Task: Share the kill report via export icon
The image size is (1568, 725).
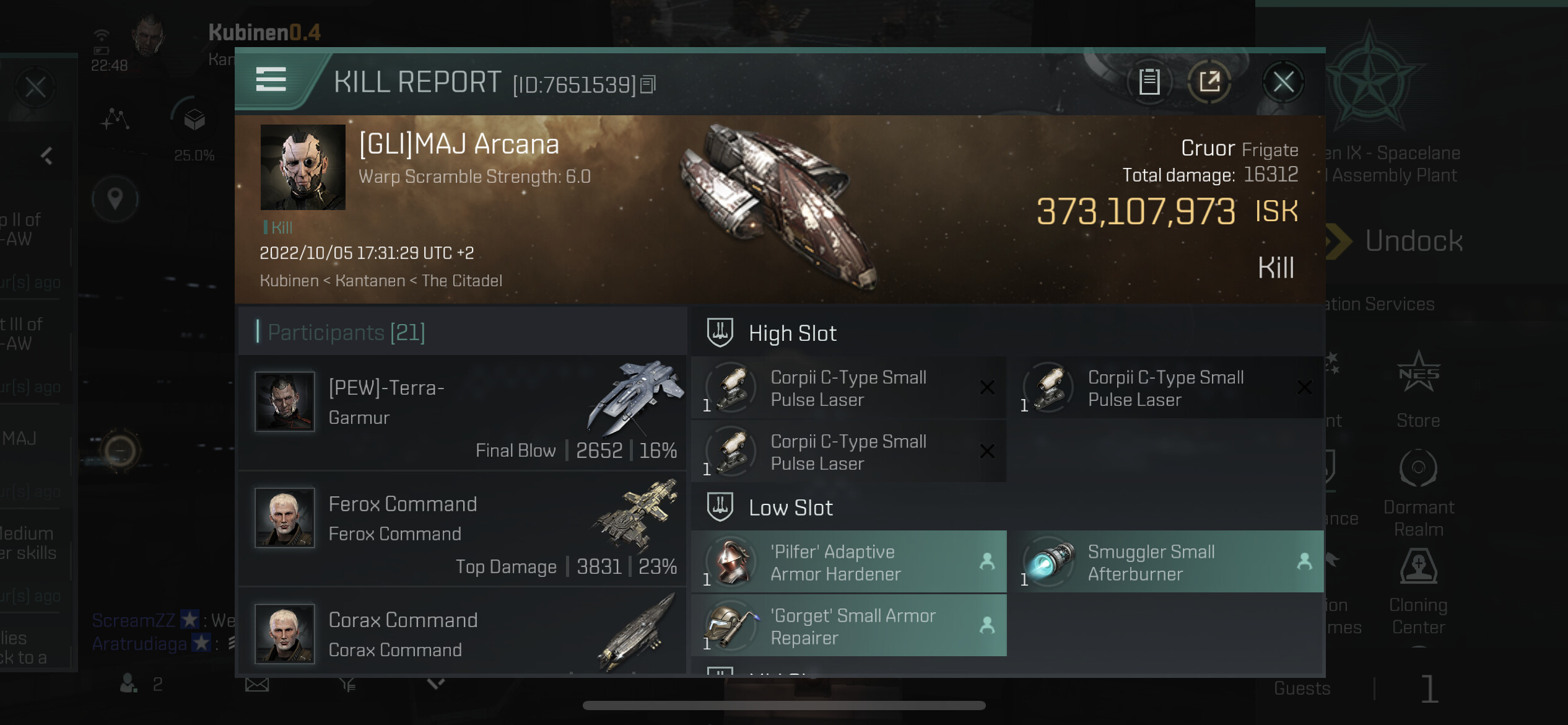Action: 1209,82
